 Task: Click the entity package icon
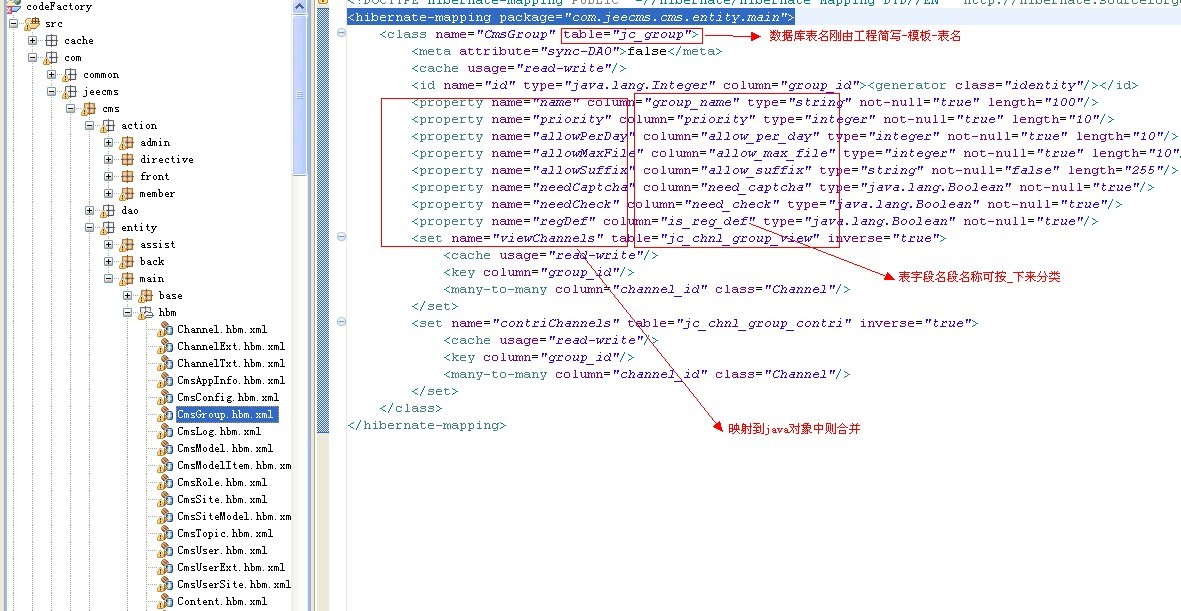coord(108,228)
